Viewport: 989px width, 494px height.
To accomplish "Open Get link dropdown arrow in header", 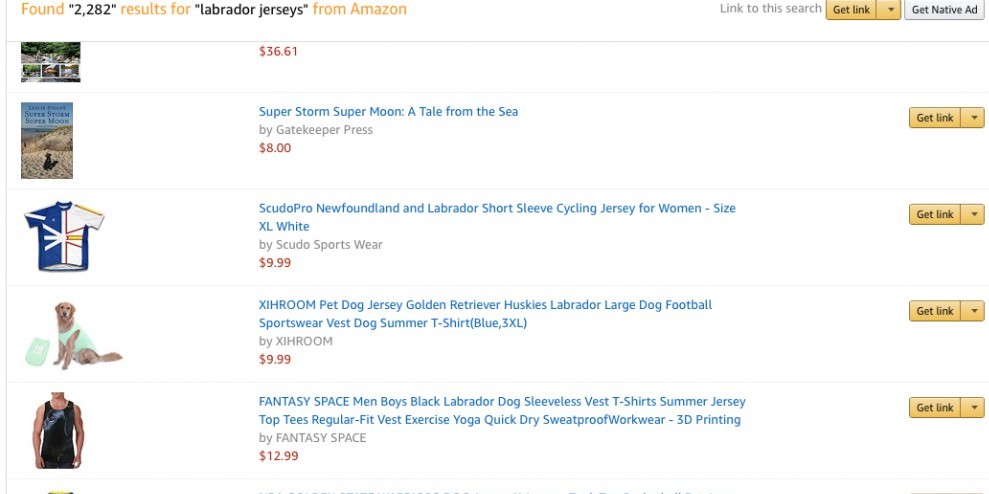I will pyautogui.click(x=890, y=10).
